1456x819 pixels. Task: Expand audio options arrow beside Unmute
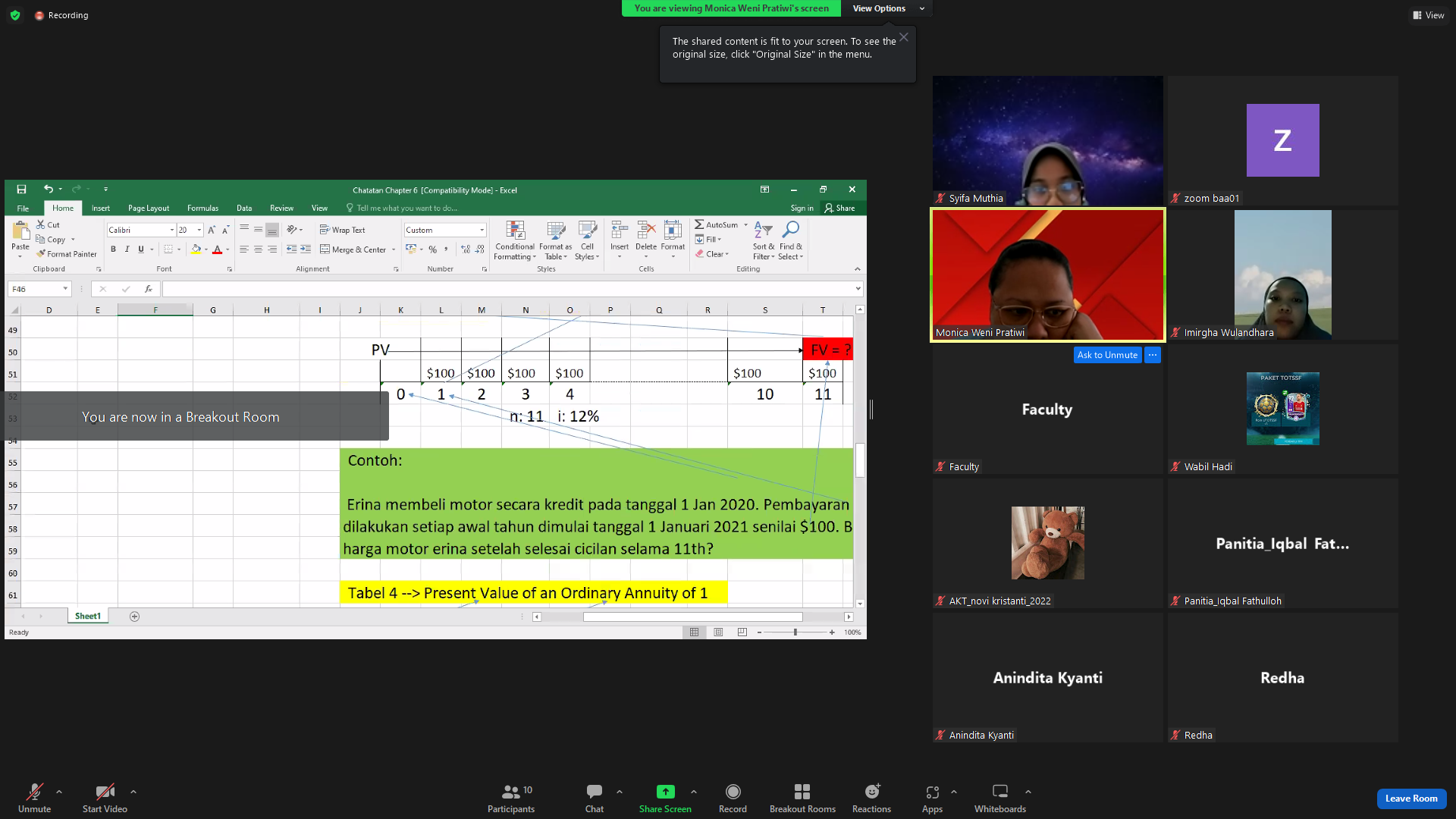[x=59, y=792]
